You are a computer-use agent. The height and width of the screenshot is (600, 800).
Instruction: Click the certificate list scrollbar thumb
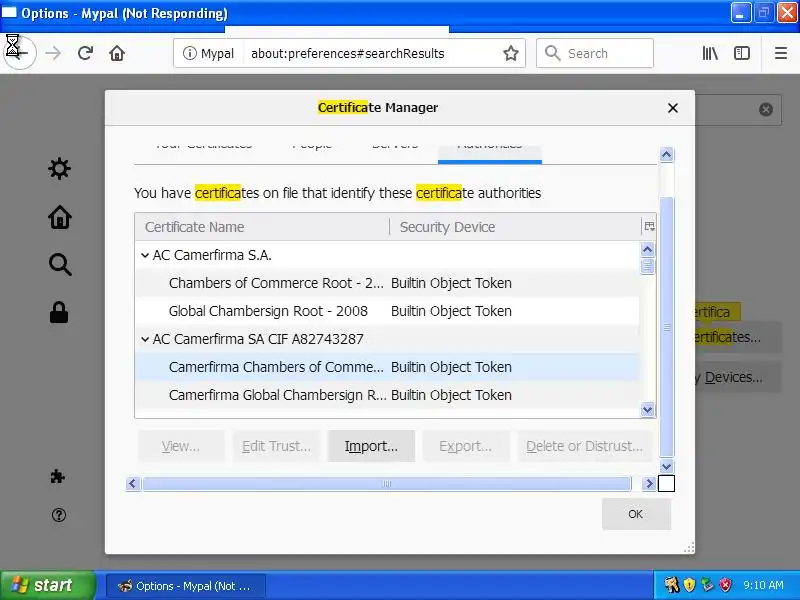(647, 266)
